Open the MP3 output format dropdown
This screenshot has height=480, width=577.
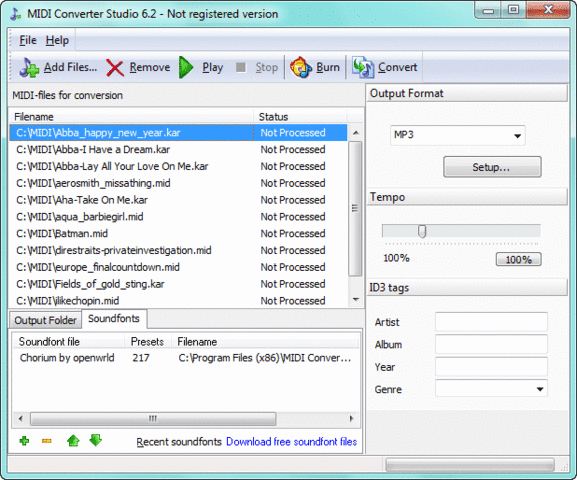coord(457,135)
